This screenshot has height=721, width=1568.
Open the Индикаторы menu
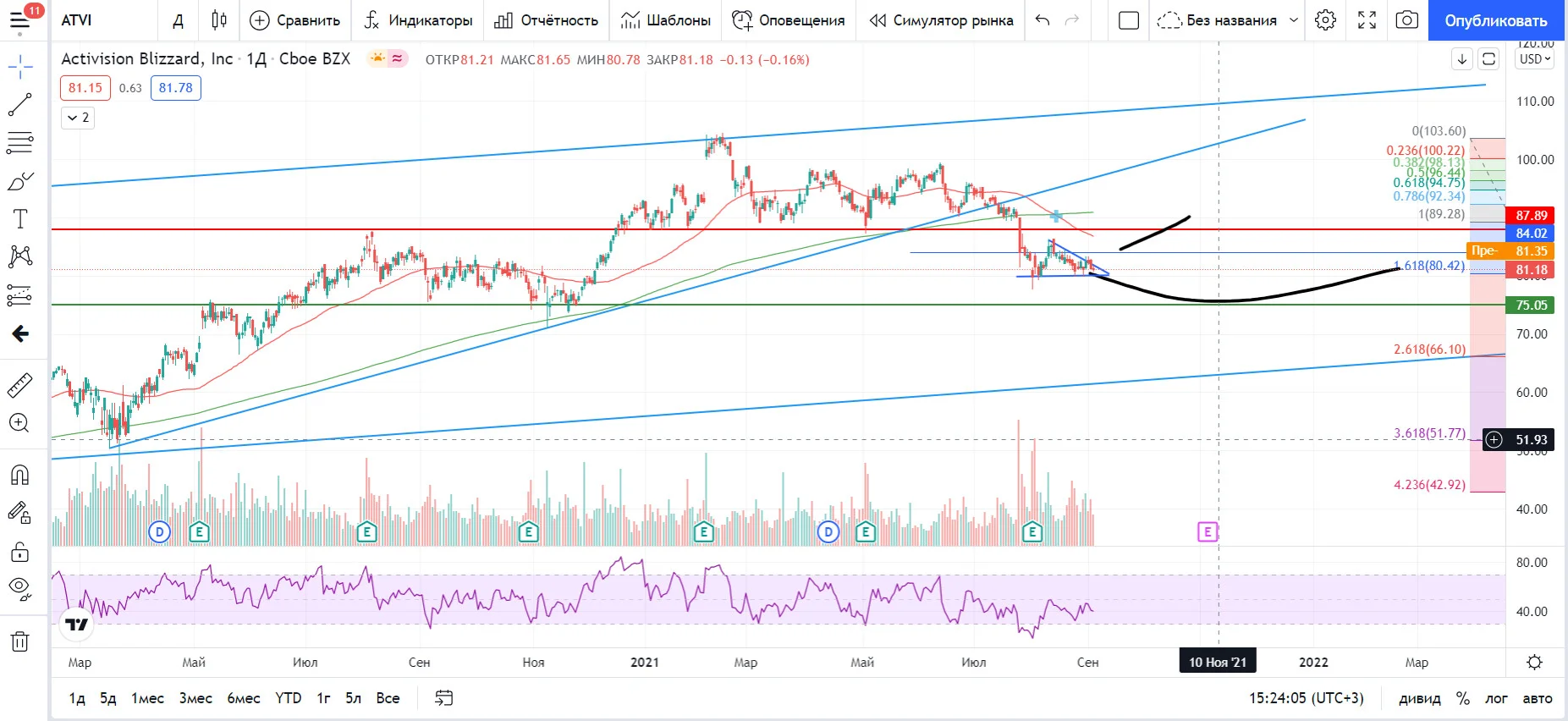pyautogui.click(x=418, y=20)
